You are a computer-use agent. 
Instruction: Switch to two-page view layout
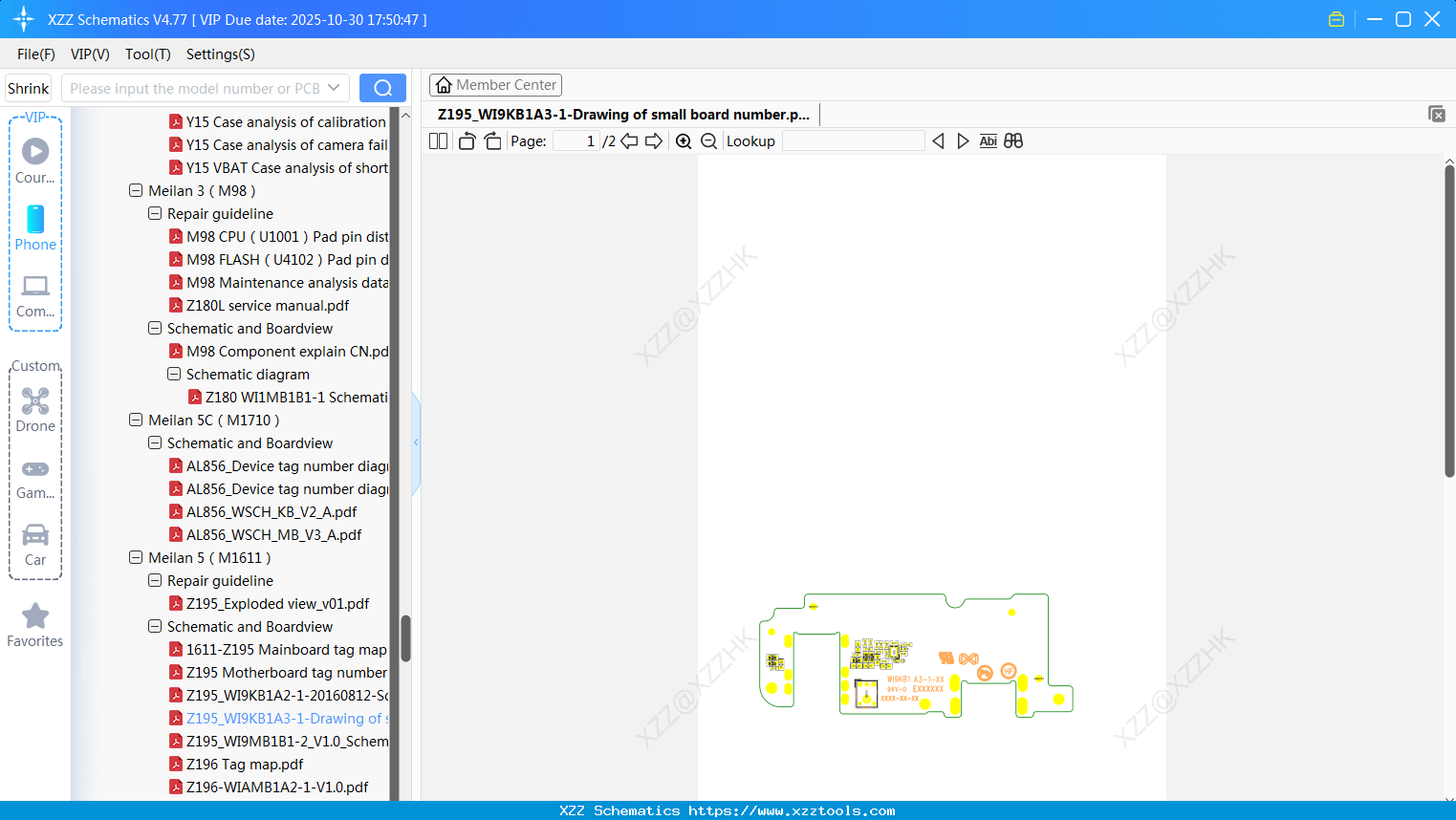[437, 140]
